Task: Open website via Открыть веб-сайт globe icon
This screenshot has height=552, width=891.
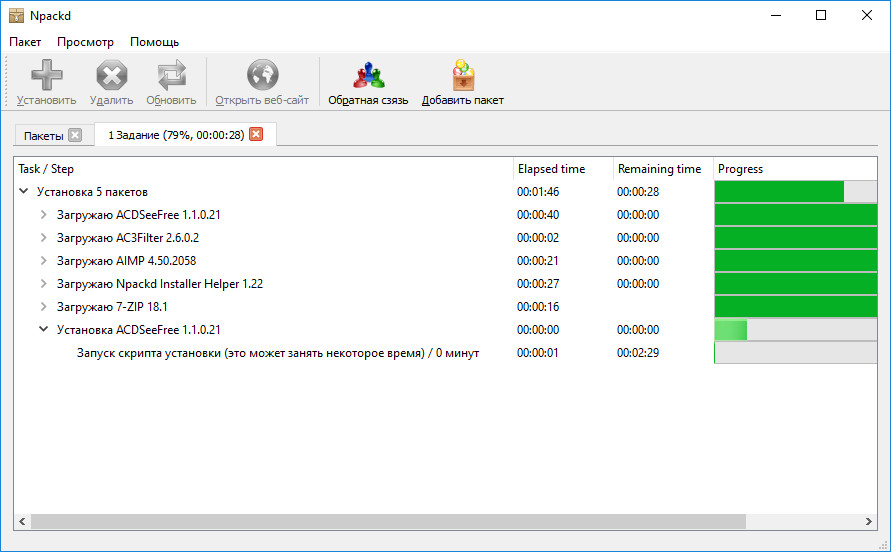Action: click(262, 75)
